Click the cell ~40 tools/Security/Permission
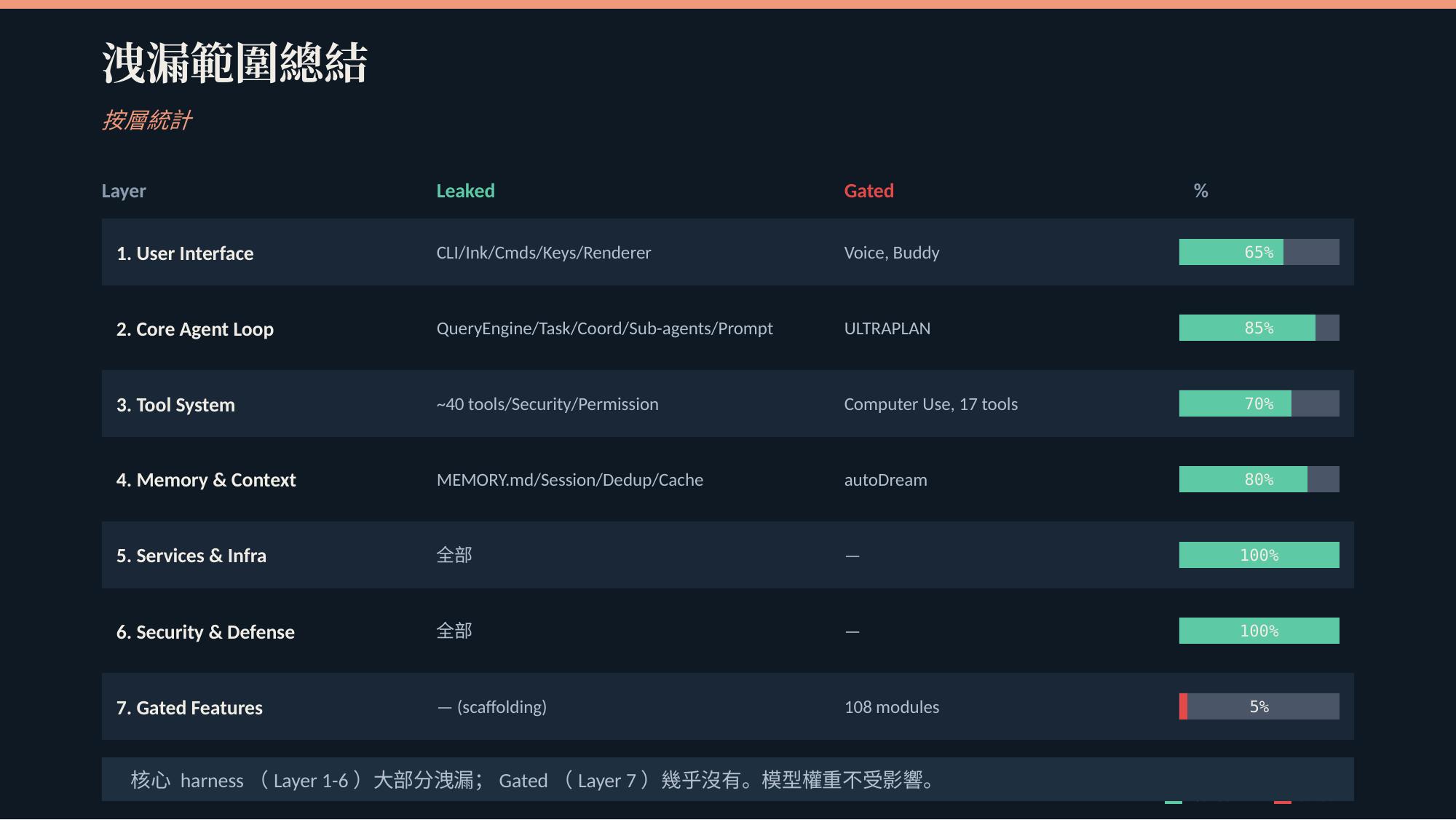Image resolution: width=1456 pixels, height=820 pixels. coord(547,404)
